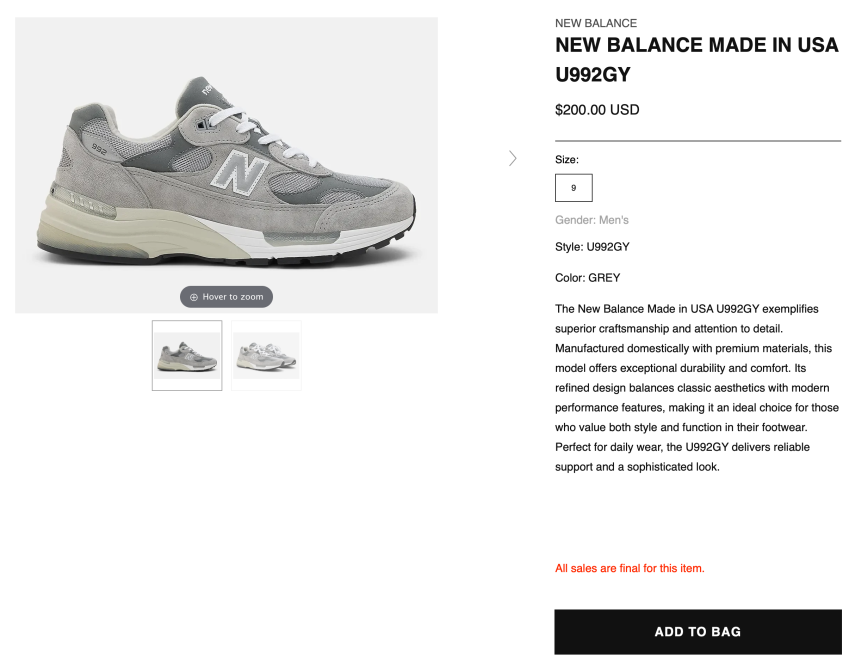
Task: Select the first single-shoe thumbnail
Action: pos(187,355)
